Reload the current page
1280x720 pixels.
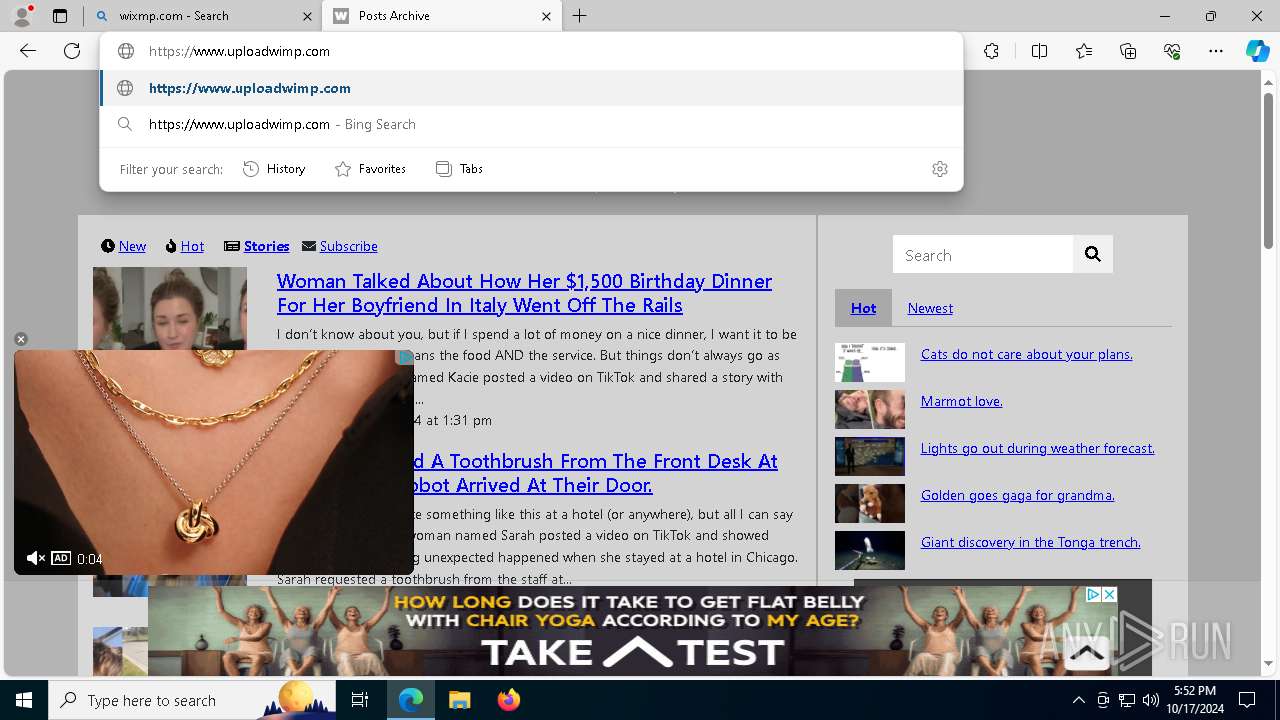coord(72,51)
